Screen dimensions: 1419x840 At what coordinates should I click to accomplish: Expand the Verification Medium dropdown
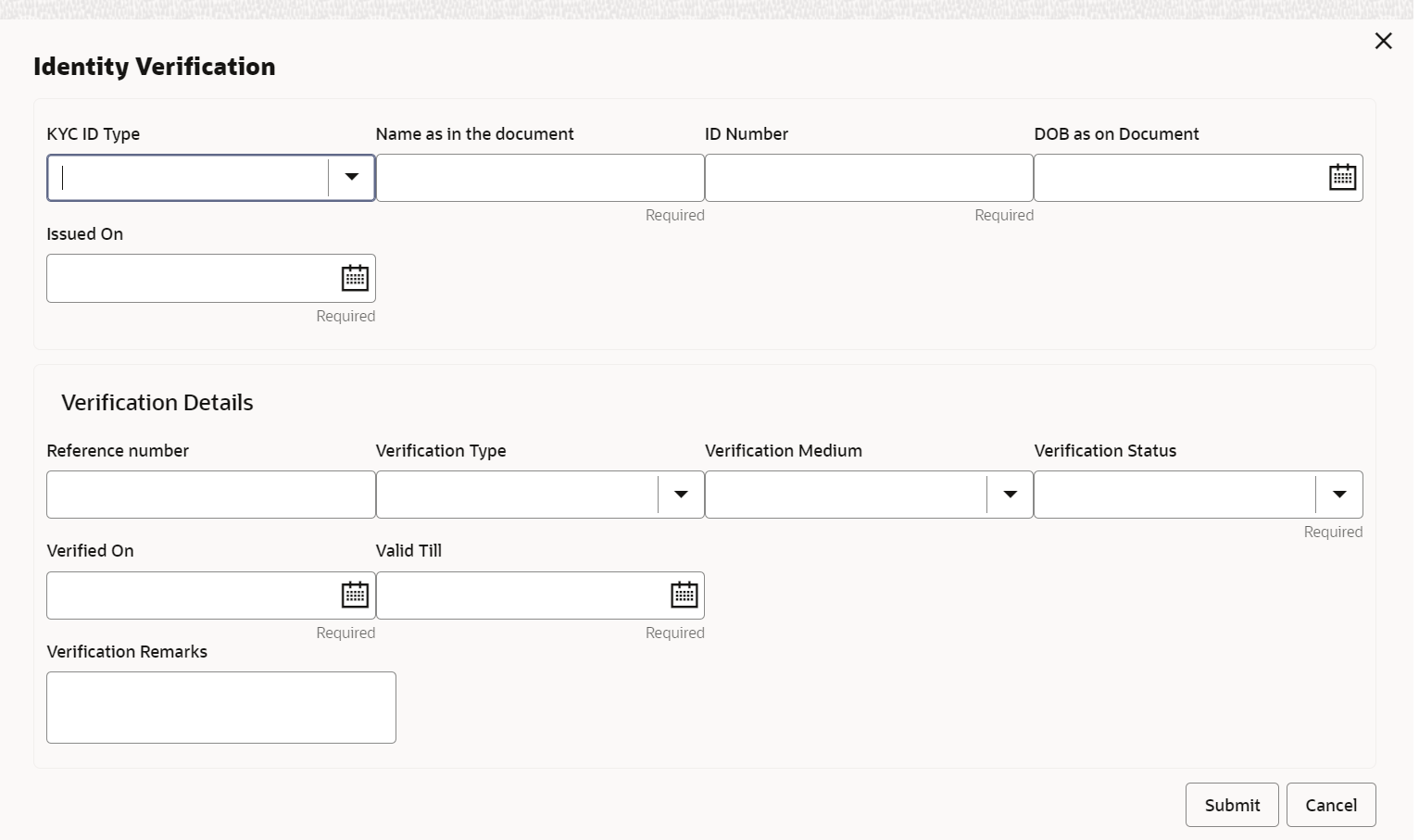click(x=1010, y=495)
